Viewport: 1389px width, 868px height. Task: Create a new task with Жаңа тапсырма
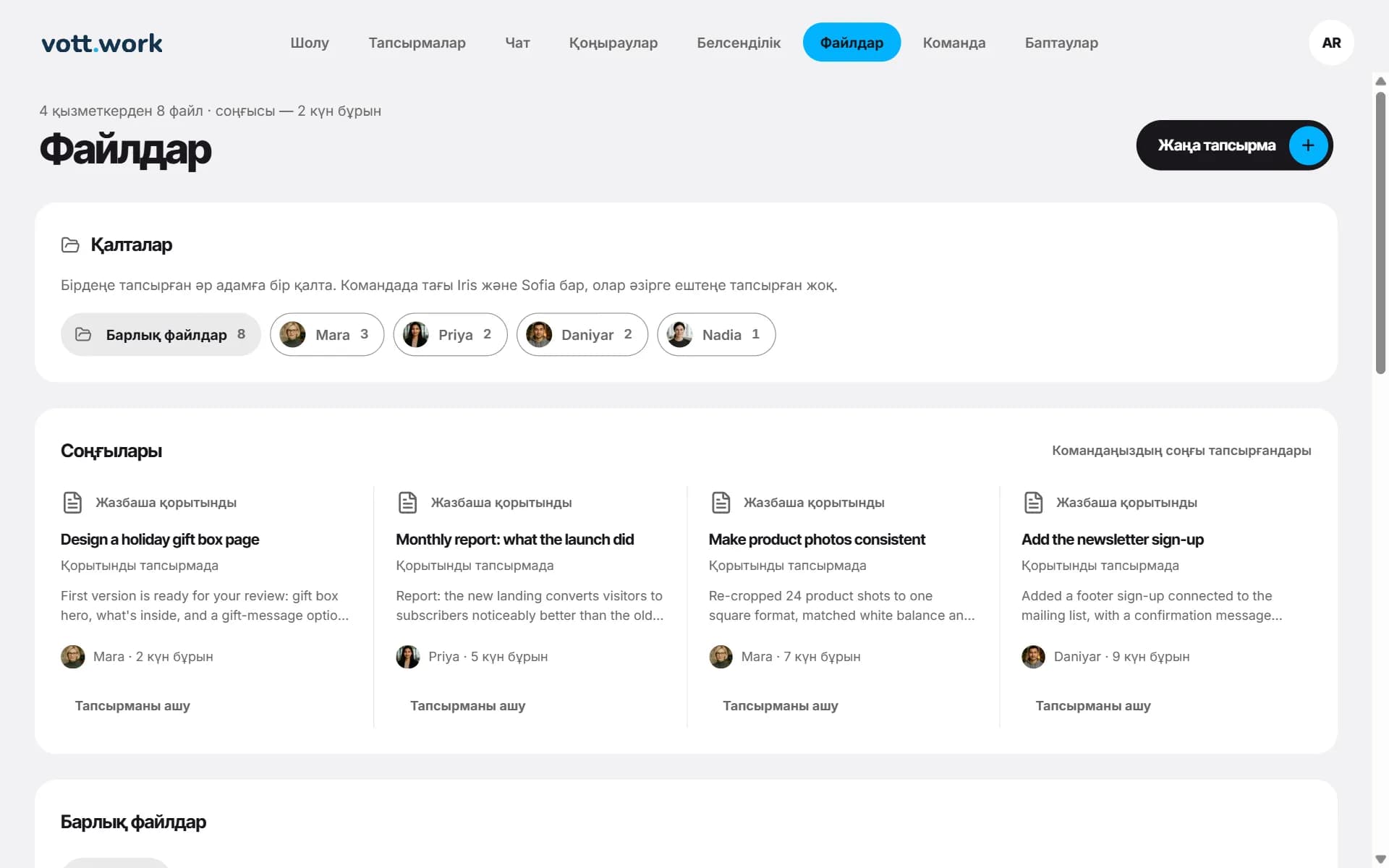coord(1234,145)
